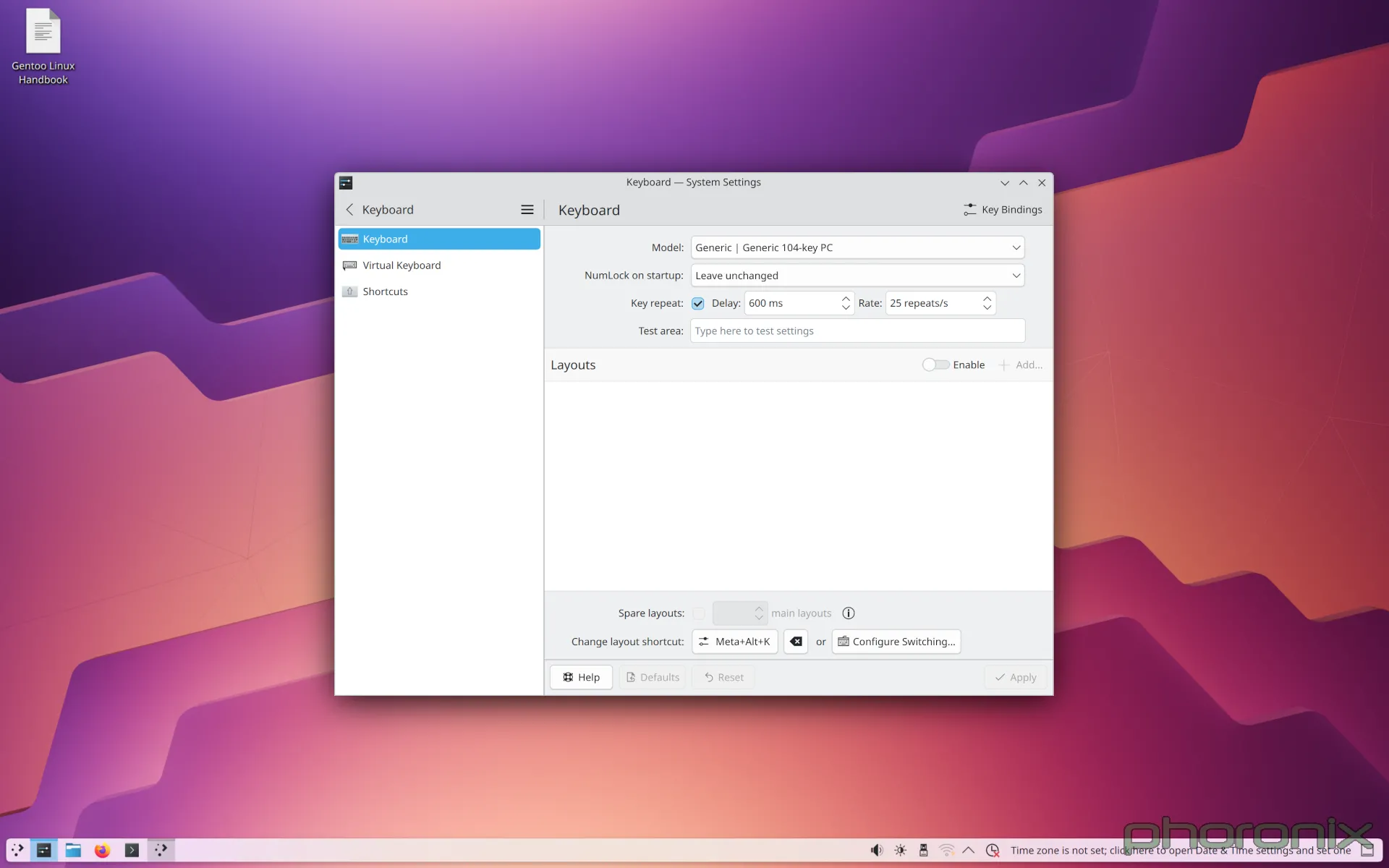Enable keyboard layouts switch
Viewport: 1389px width, 868px height.
(x=934, y=365)
